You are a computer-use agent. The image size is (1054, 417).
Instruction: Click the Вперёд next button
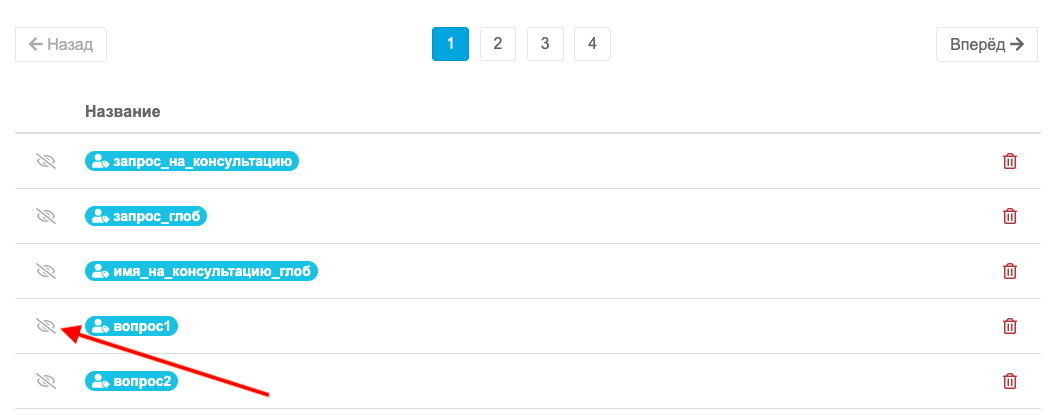tap(987, 45)
